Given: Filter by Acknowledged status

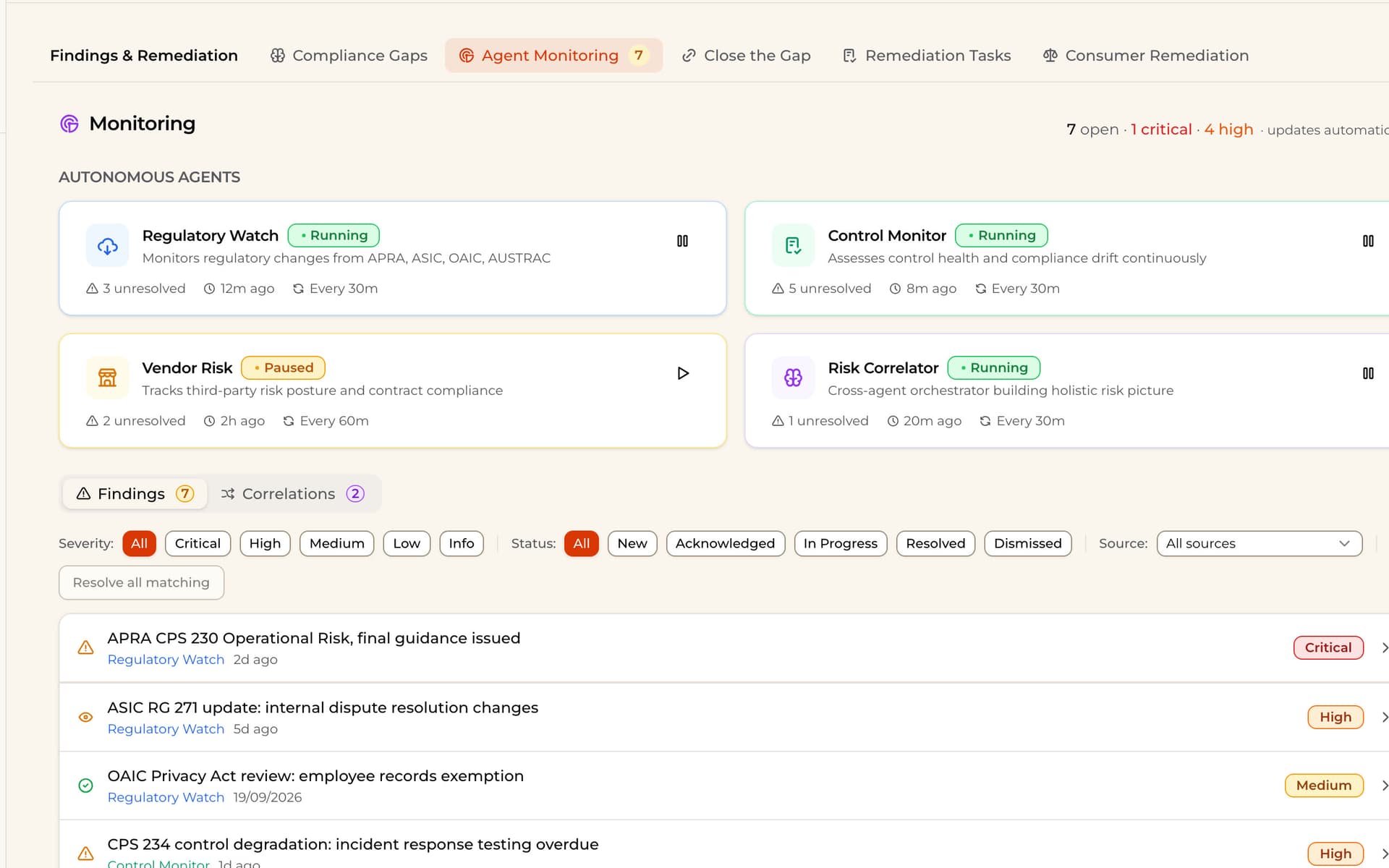Looking at the screenshot, I should click(725, 543).
